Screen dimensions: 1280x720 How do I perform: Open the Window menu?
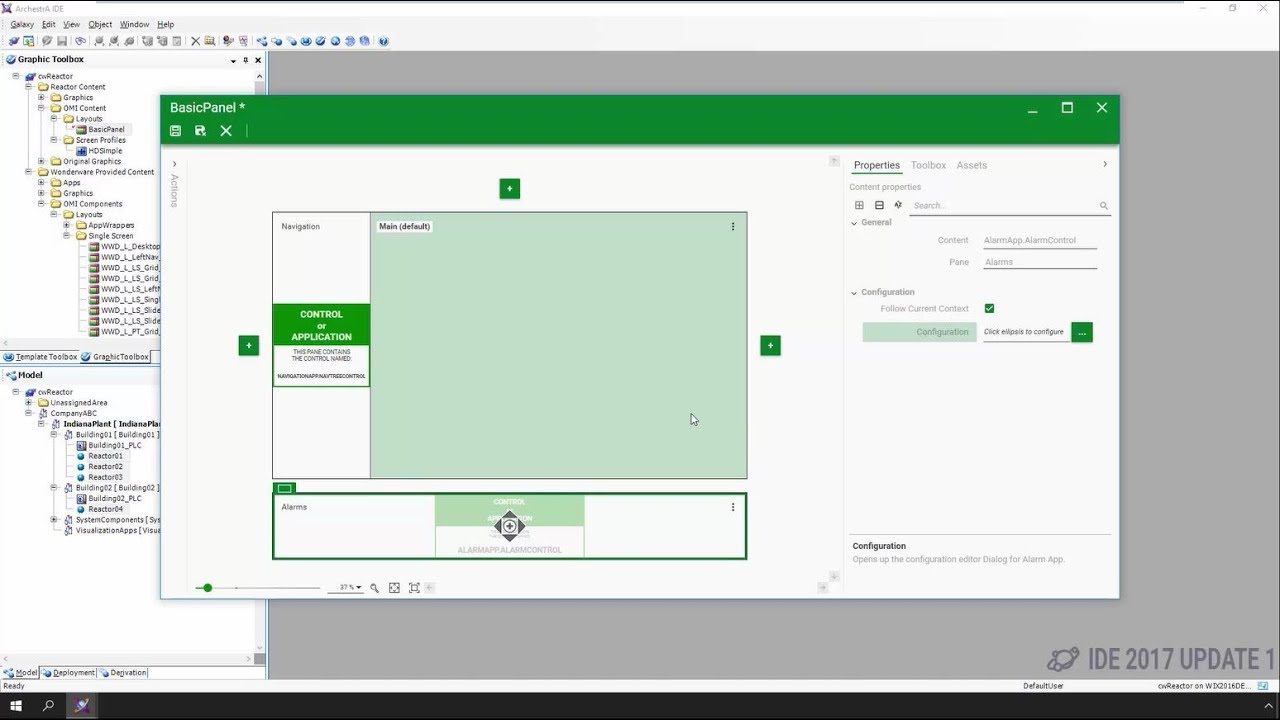coord(134,24)
